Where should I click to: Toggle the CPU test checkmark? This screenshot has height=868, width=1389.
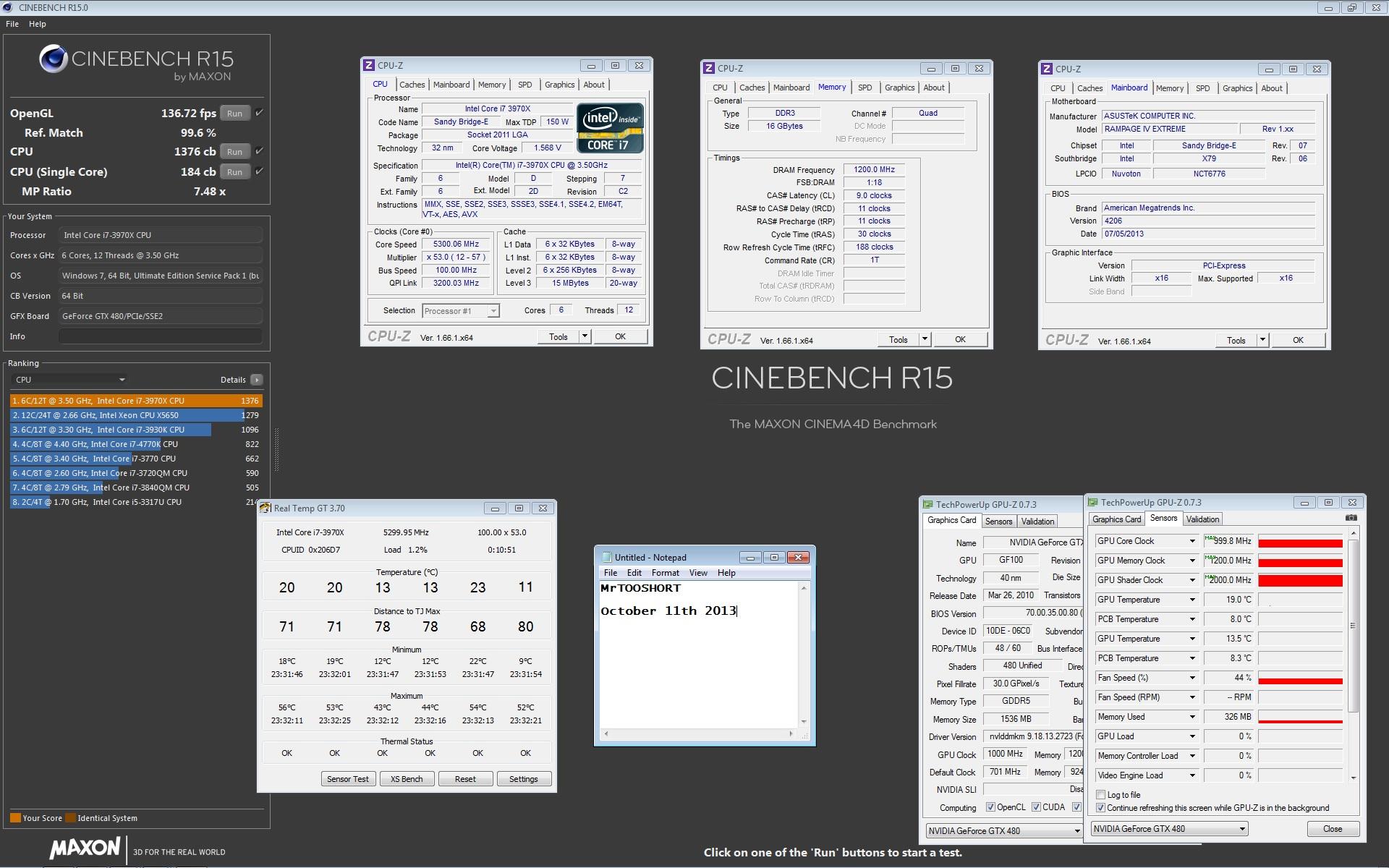259,151
